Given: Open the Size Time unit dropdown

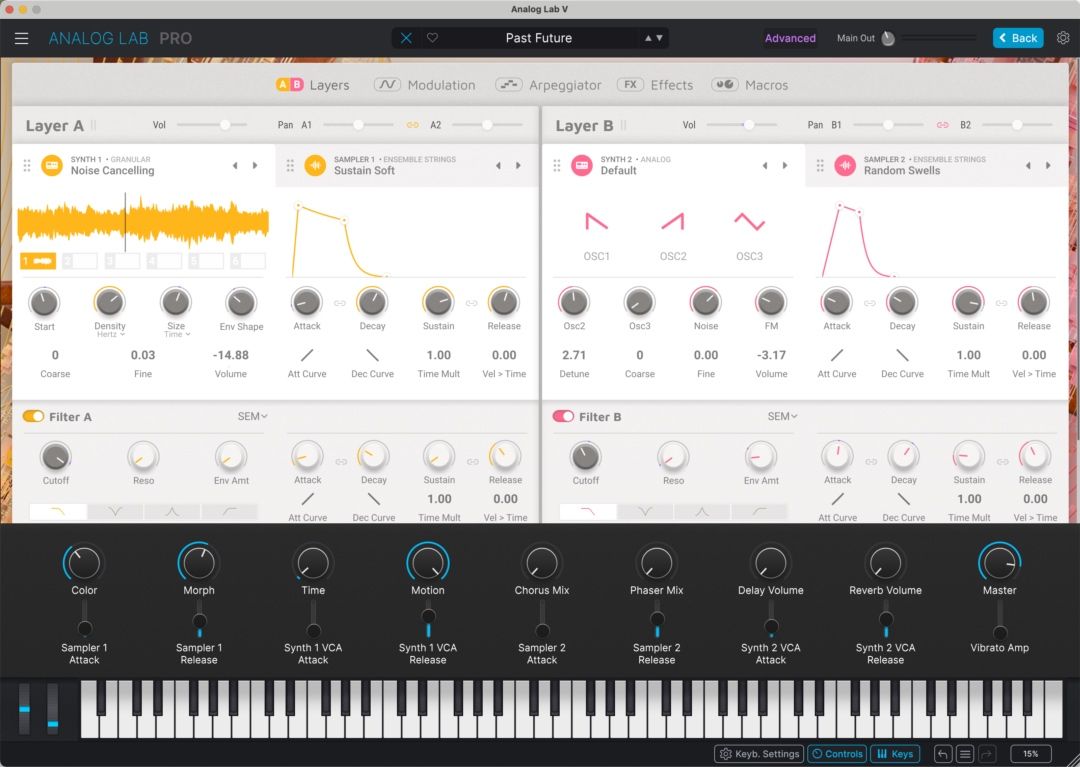Looking at the screenshot, I should tap(176, 335).
